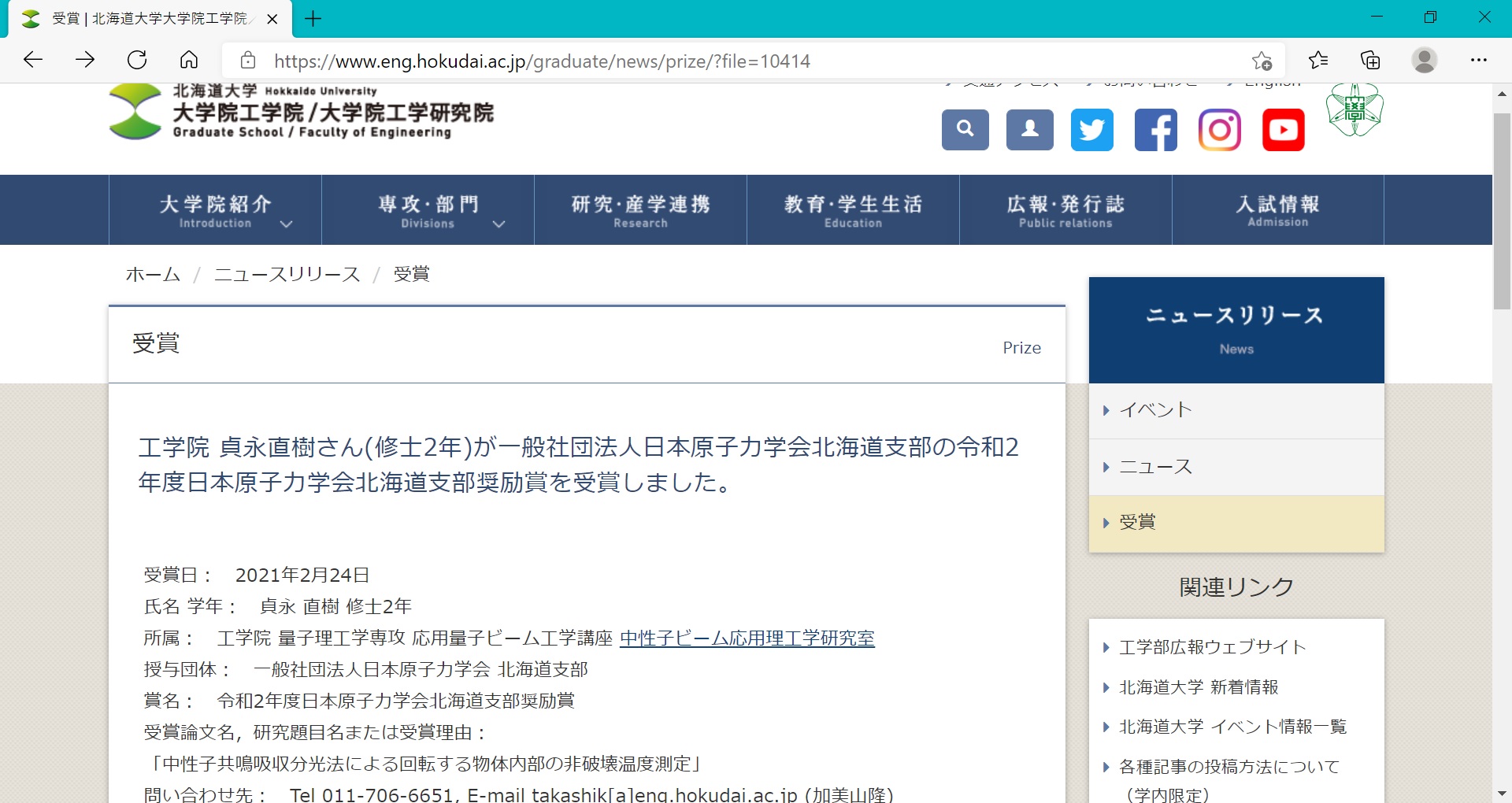Select 受賞 in the sidebar

[x=1236, y=523]
